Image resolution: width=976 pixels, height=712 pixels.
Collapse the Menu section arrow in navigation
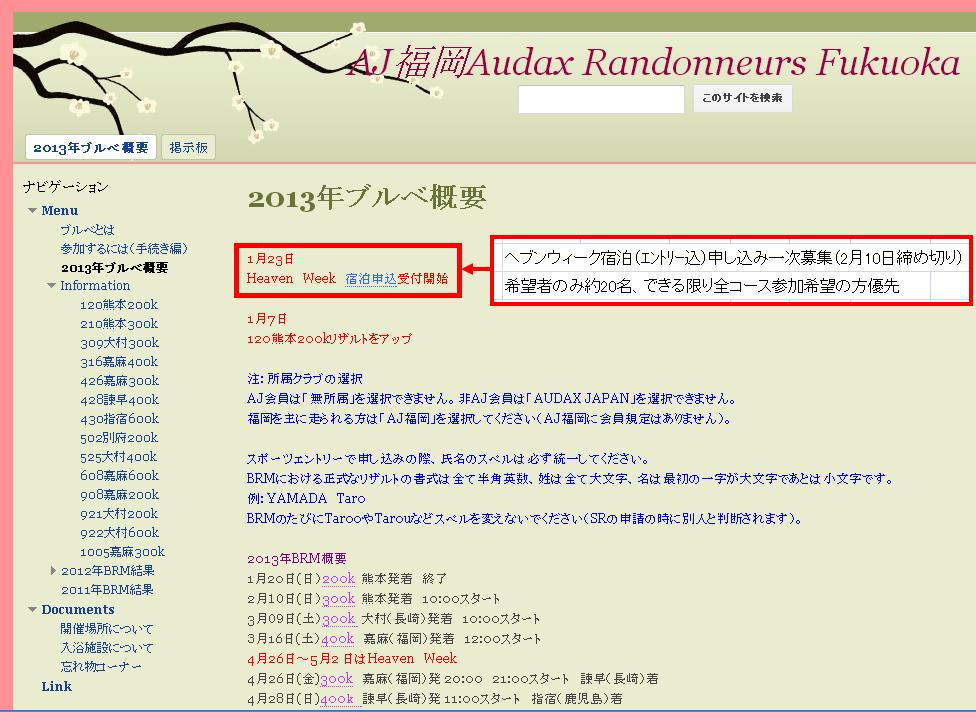[32, 211]
